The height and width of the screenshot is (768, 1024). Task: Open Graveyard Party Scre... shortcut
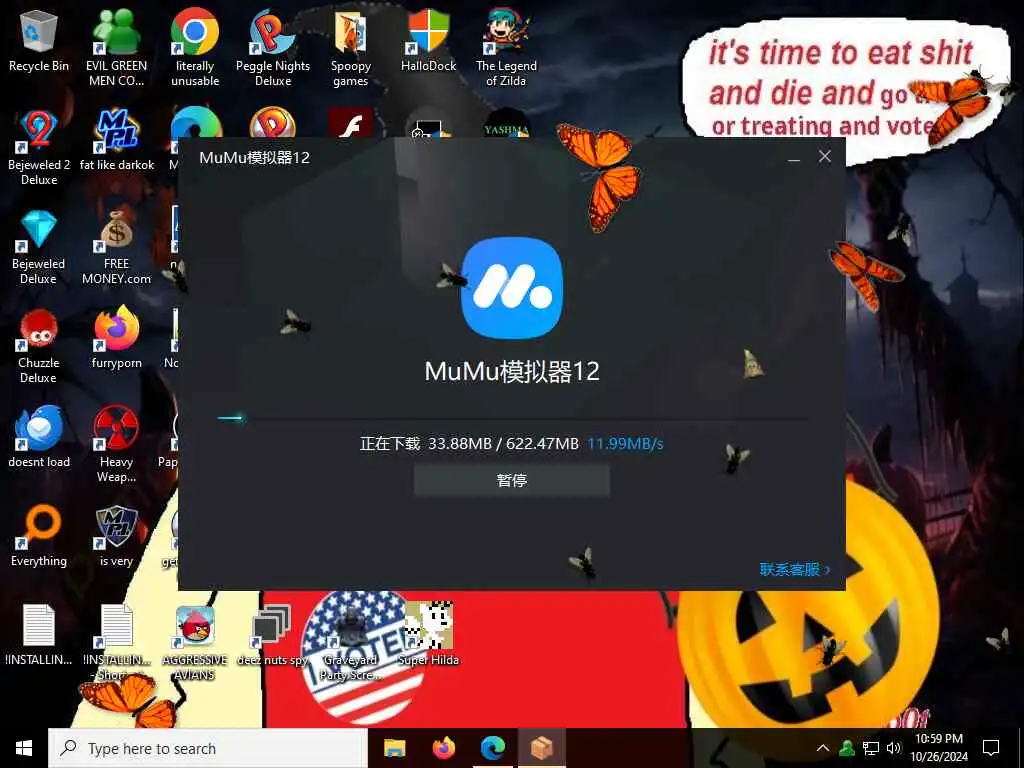click(351, 642)
